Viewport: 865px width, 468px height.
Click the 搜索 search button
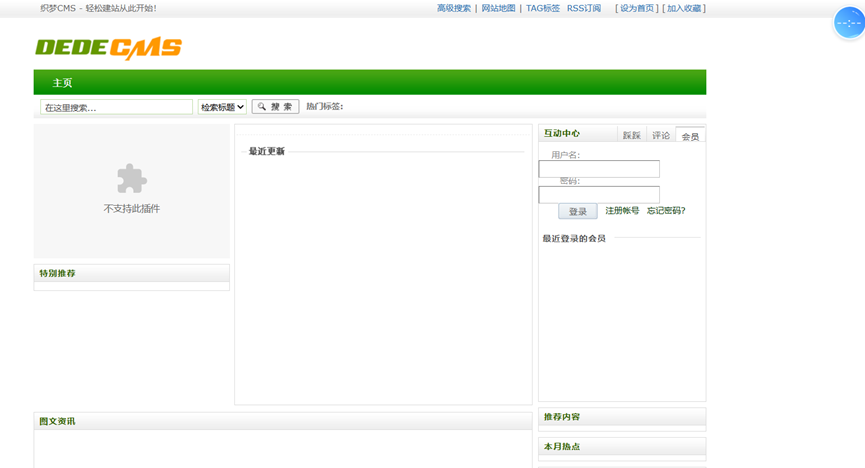click(x=275, y=107)
